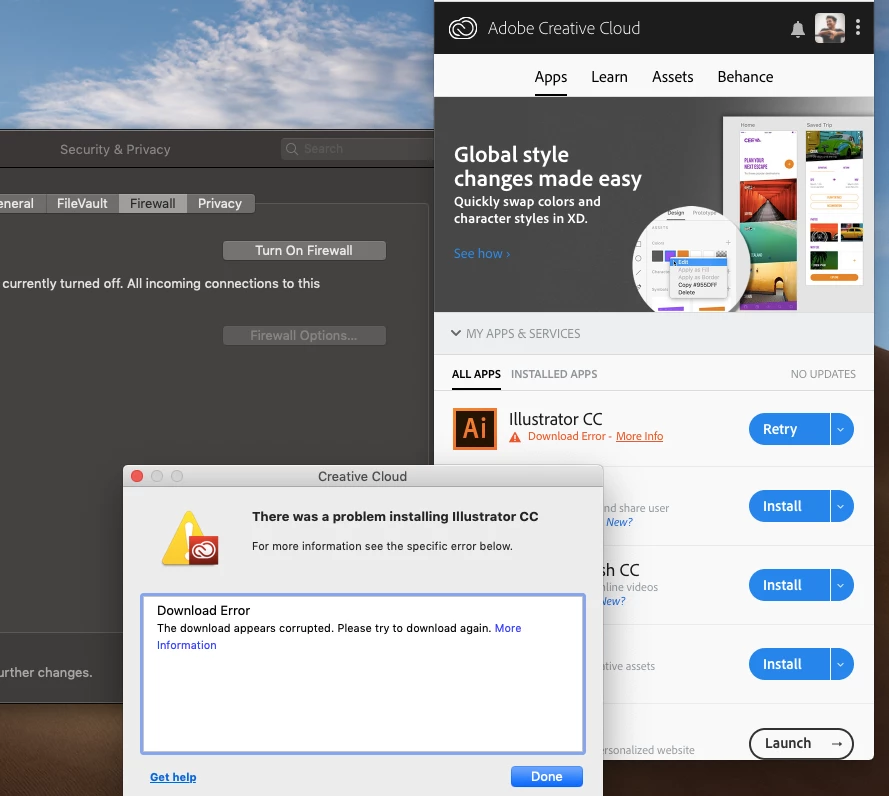Close the Creative Cloud error dialog
This screenshot has width=889, height=796.
(x=137, y=476)
